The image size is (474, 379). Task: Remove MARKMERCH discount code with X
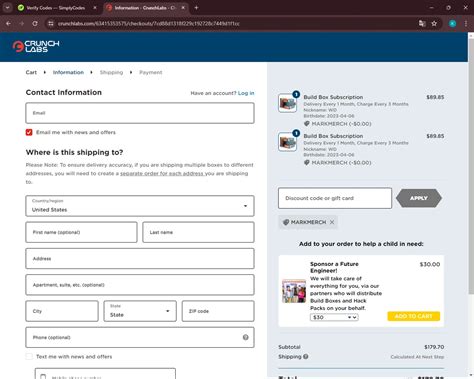click(x=332, y=222)
